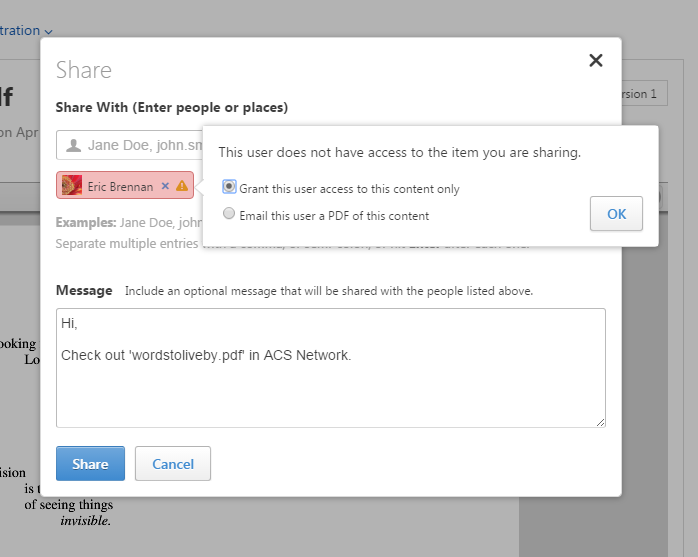Close the Share dialog with X
Viewport: 698px width, 557px height.
[x=596, y=60]
